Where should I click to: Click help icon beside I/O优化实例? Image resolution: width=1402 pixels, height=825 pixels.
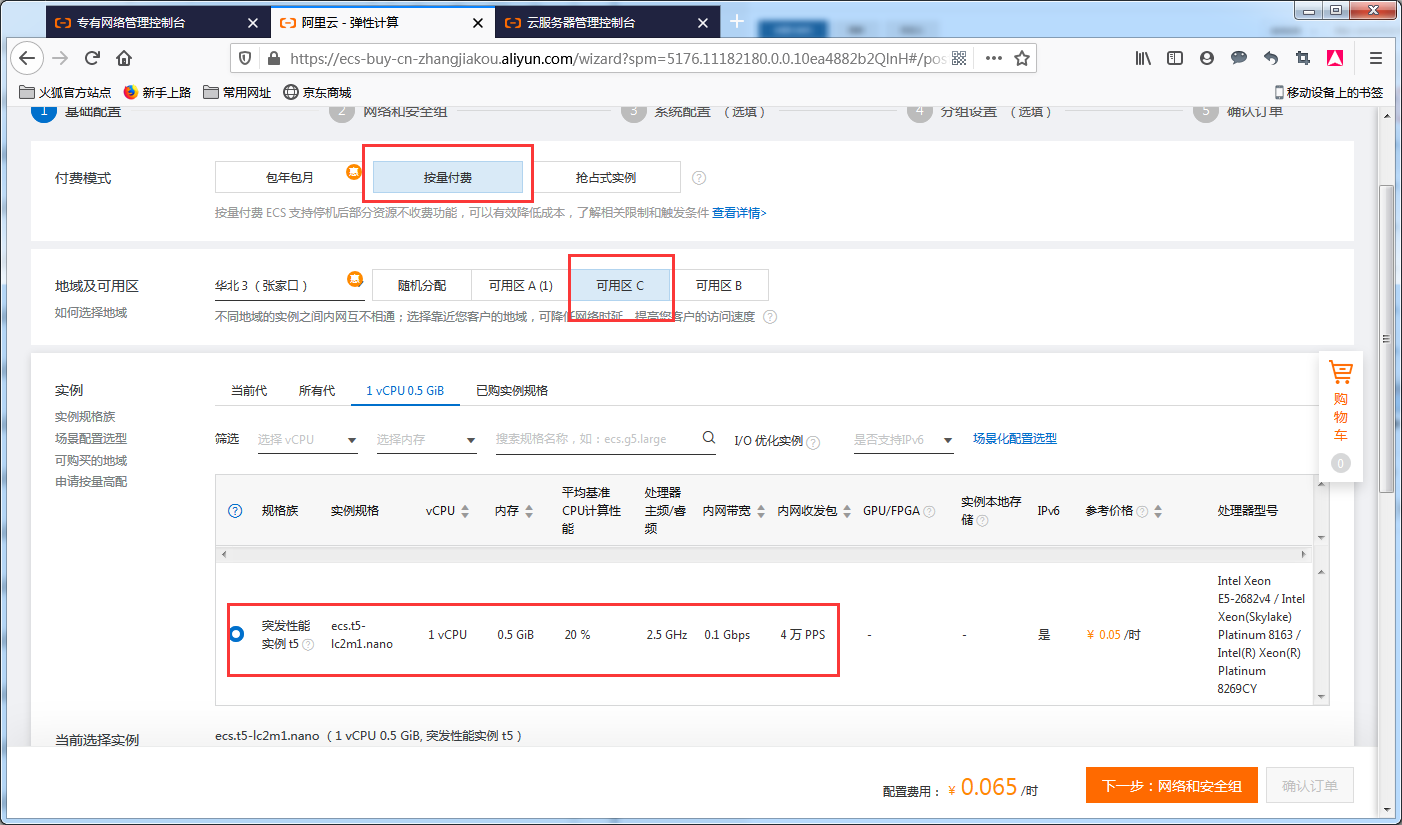[812, 440]
